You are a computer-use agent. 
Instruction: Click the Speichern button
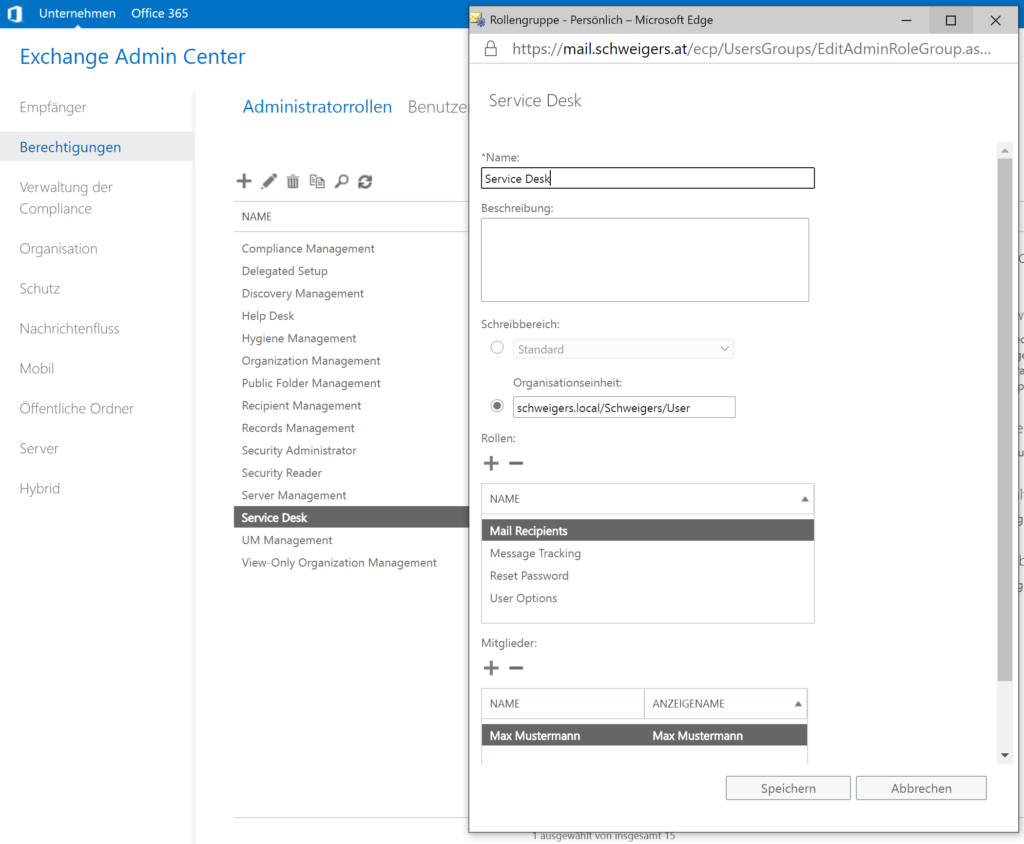788,788
